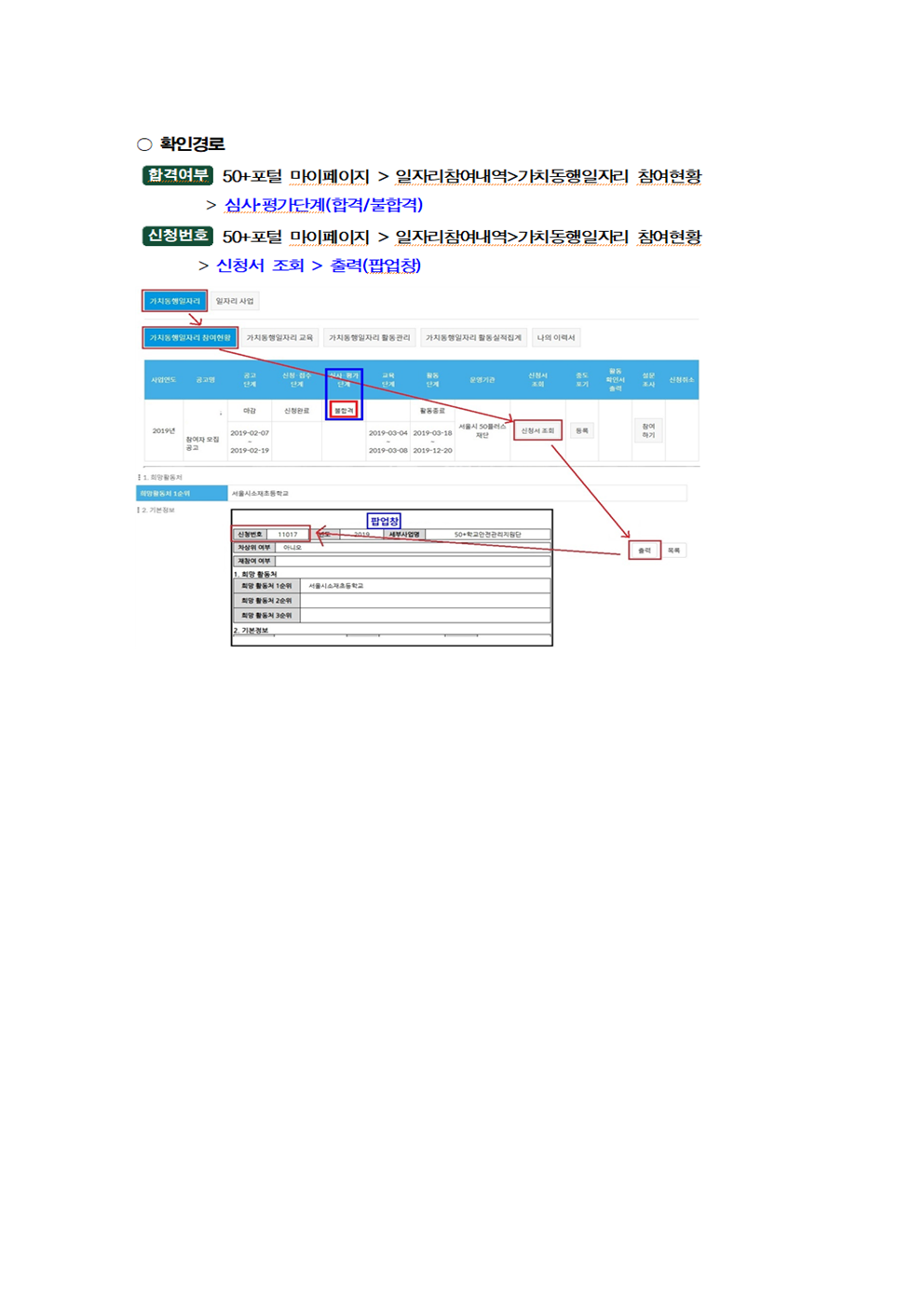This screenshot has width=924, height=1307.
Task: Click the 재참여 여부 label in popup
Action: pyautogui.click(x=254, y=561)
